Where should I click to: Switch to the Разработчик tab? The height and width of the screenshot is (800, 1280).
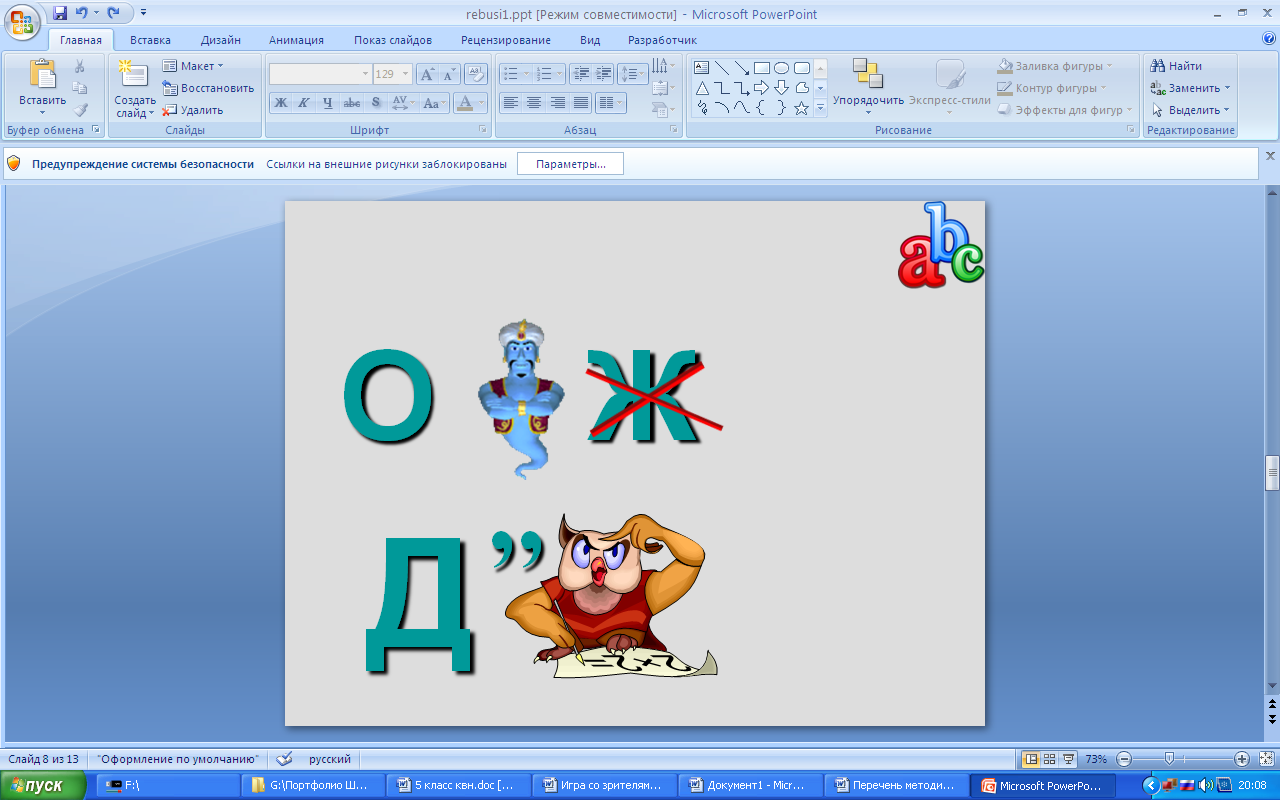662,40
